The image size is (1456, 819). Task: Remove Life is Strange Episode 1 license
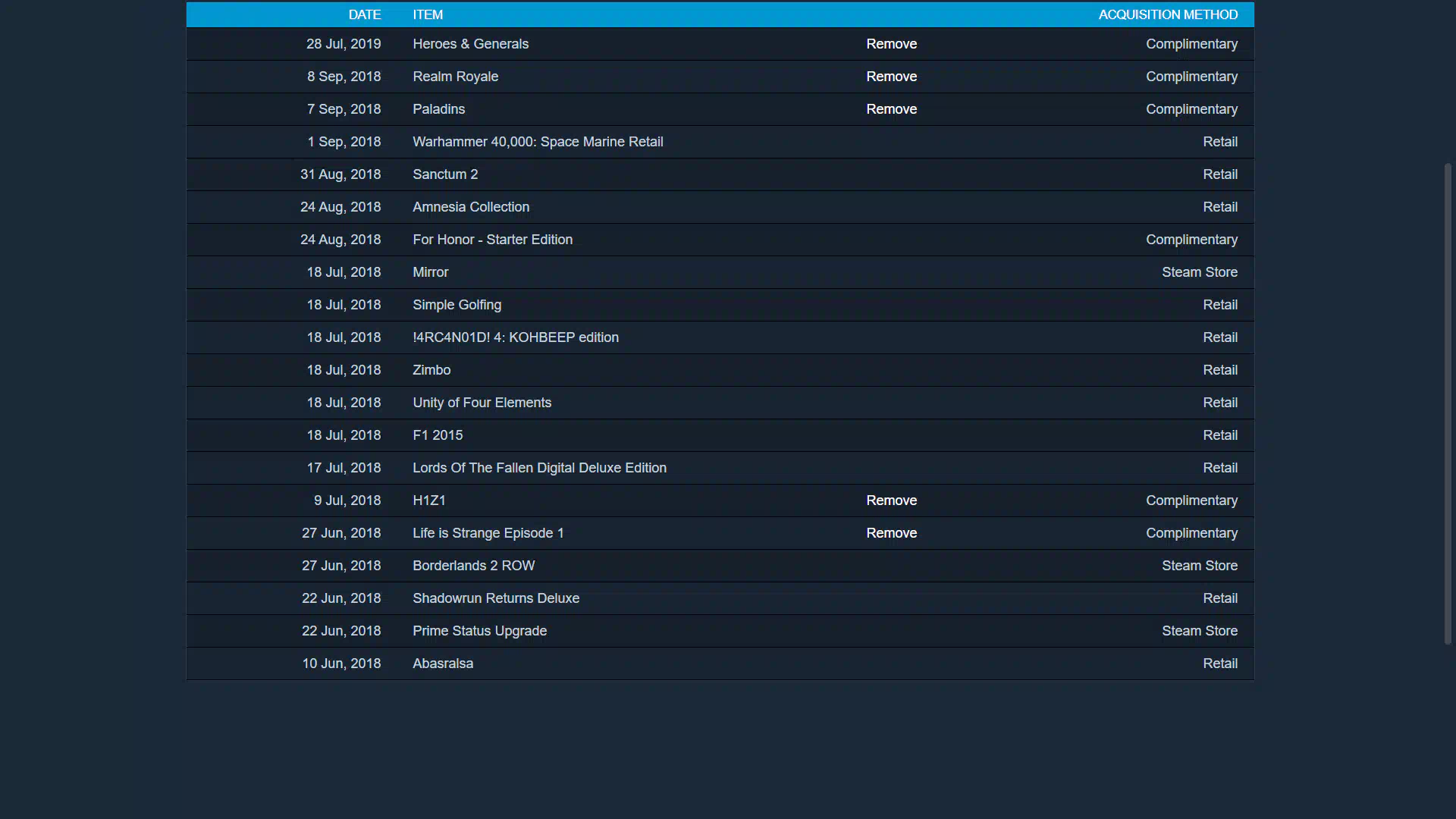891,533
